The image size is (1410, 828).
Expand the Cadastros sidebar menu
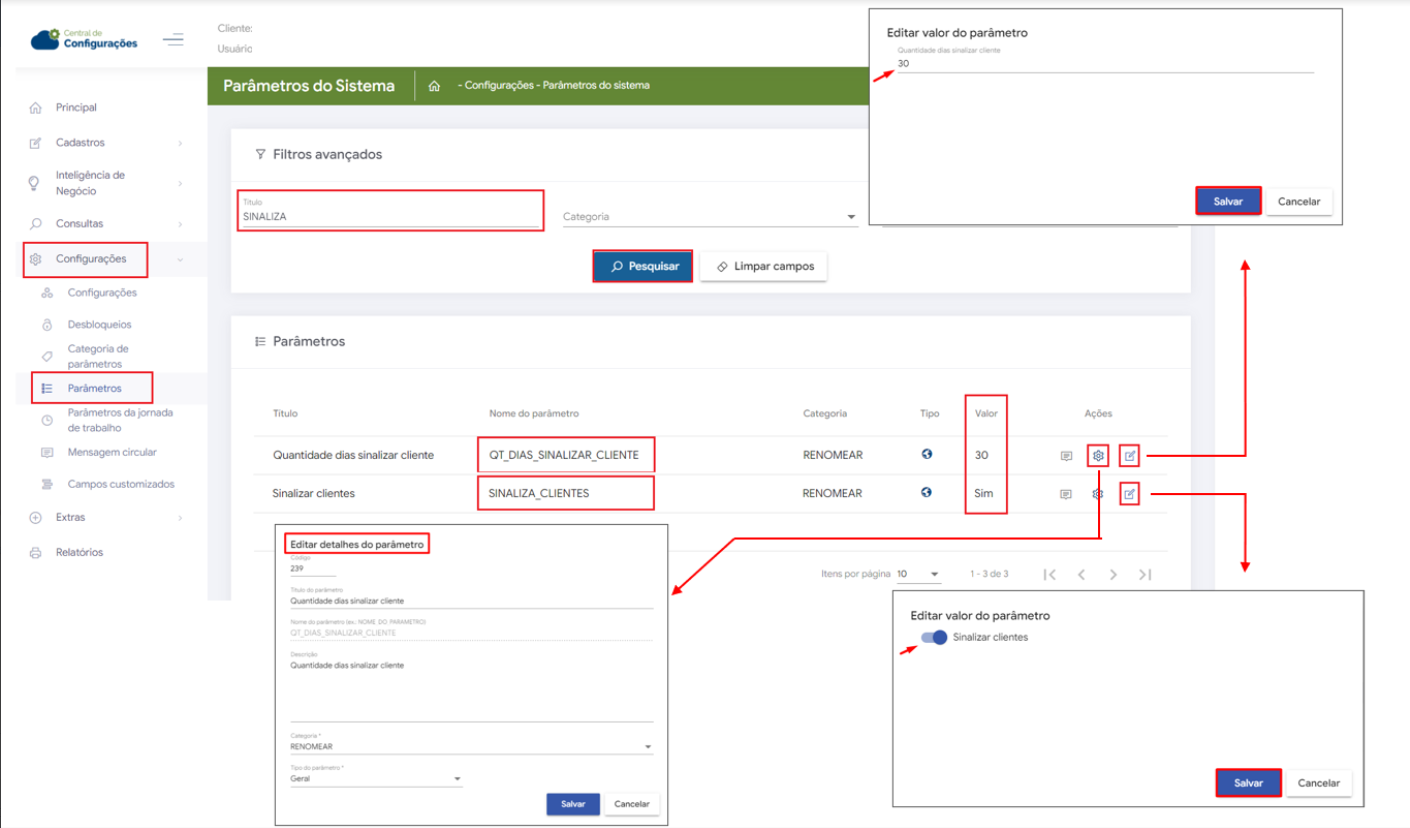tap(105, 143)
